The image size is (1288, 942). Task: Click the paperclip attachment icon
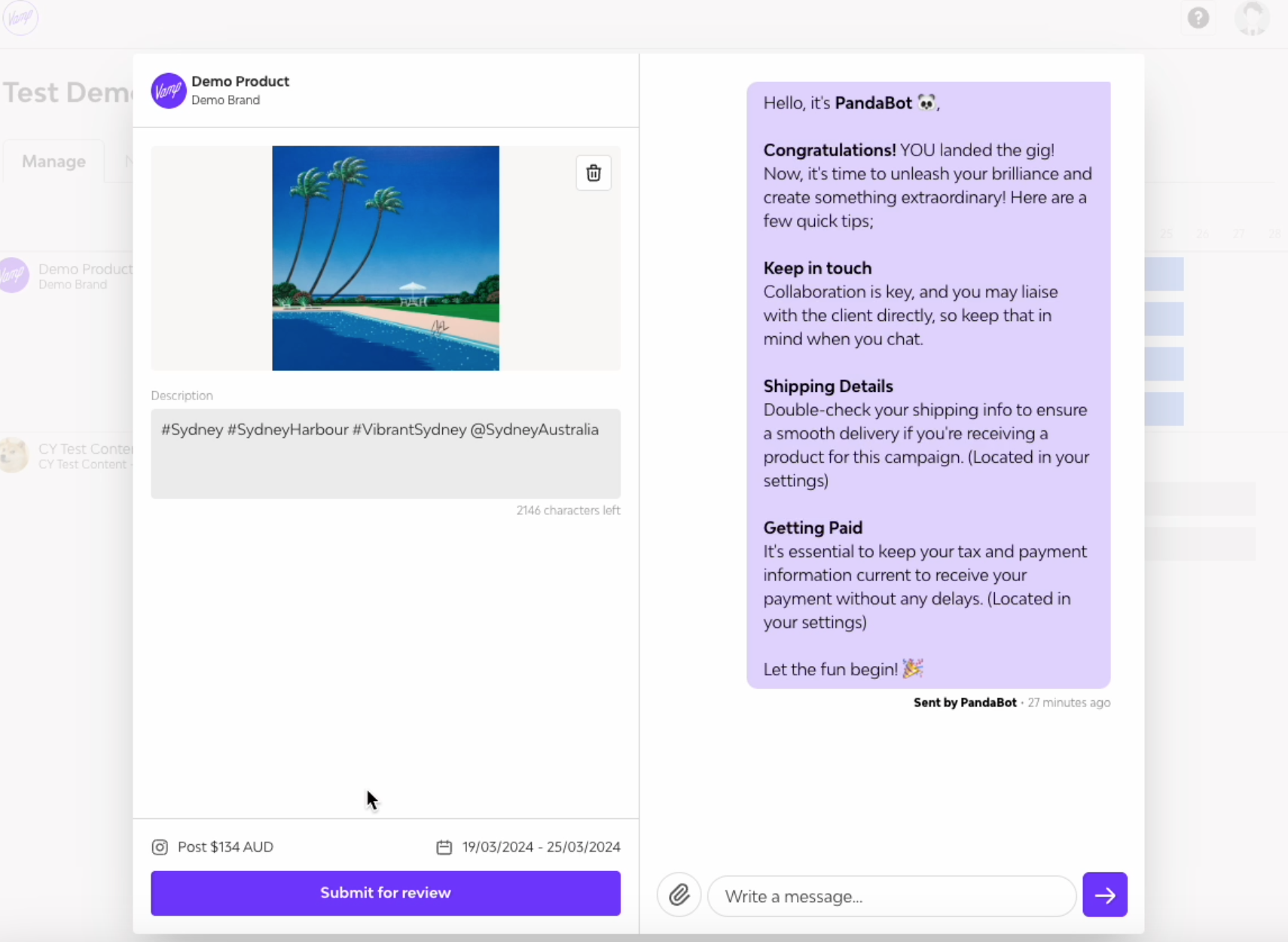679,895
